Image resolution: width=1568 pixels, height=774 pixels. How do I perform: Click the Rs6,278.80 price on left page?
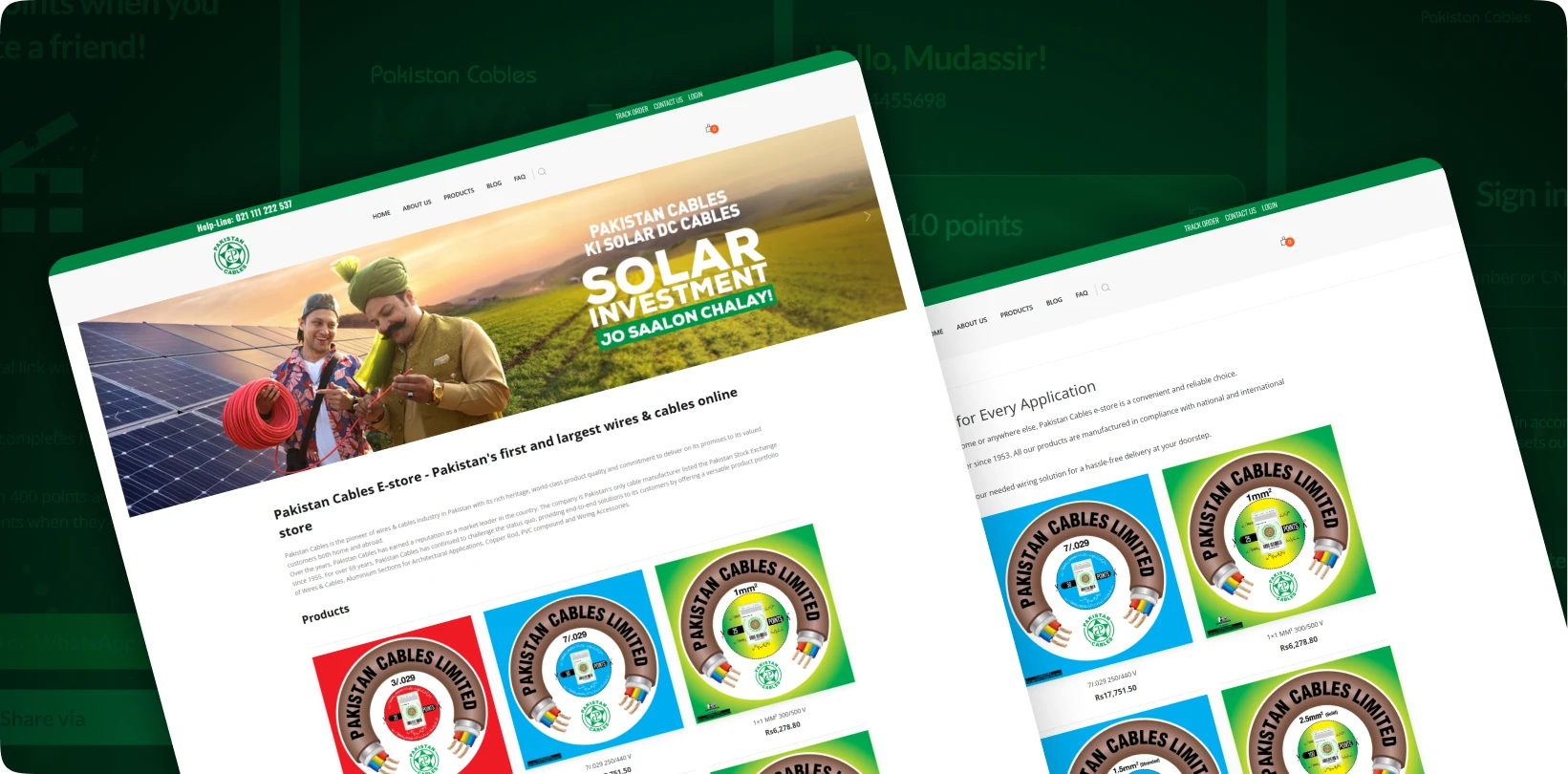coord(783,728)
